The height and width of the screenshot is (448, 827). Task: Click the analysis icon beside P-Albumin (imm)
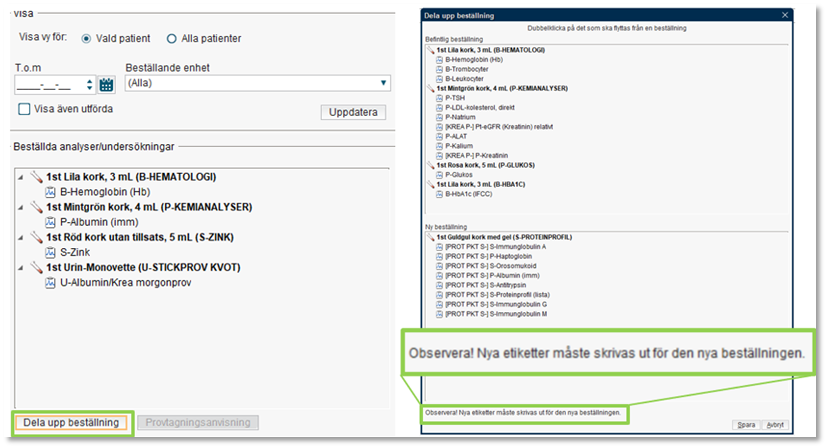coord(51,222)
